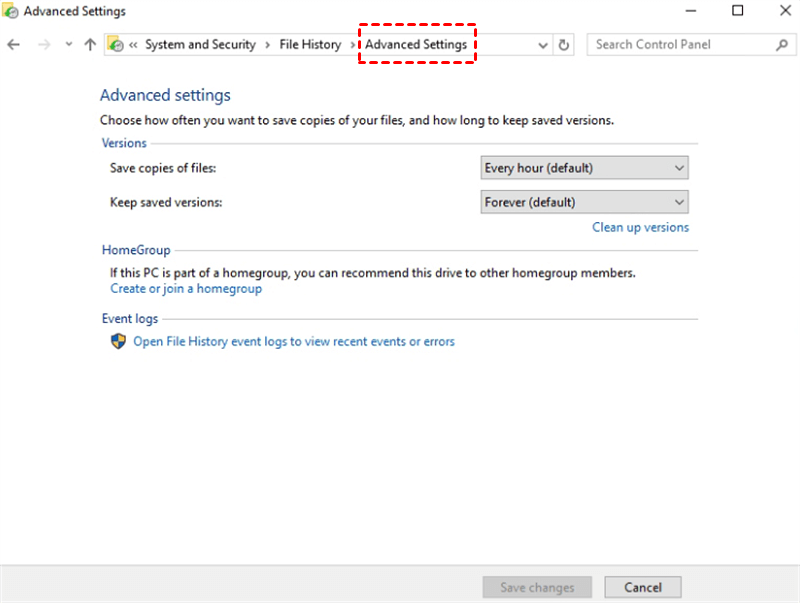Click the window icon in title bar
Screen dimensions: 800x603
11,12
